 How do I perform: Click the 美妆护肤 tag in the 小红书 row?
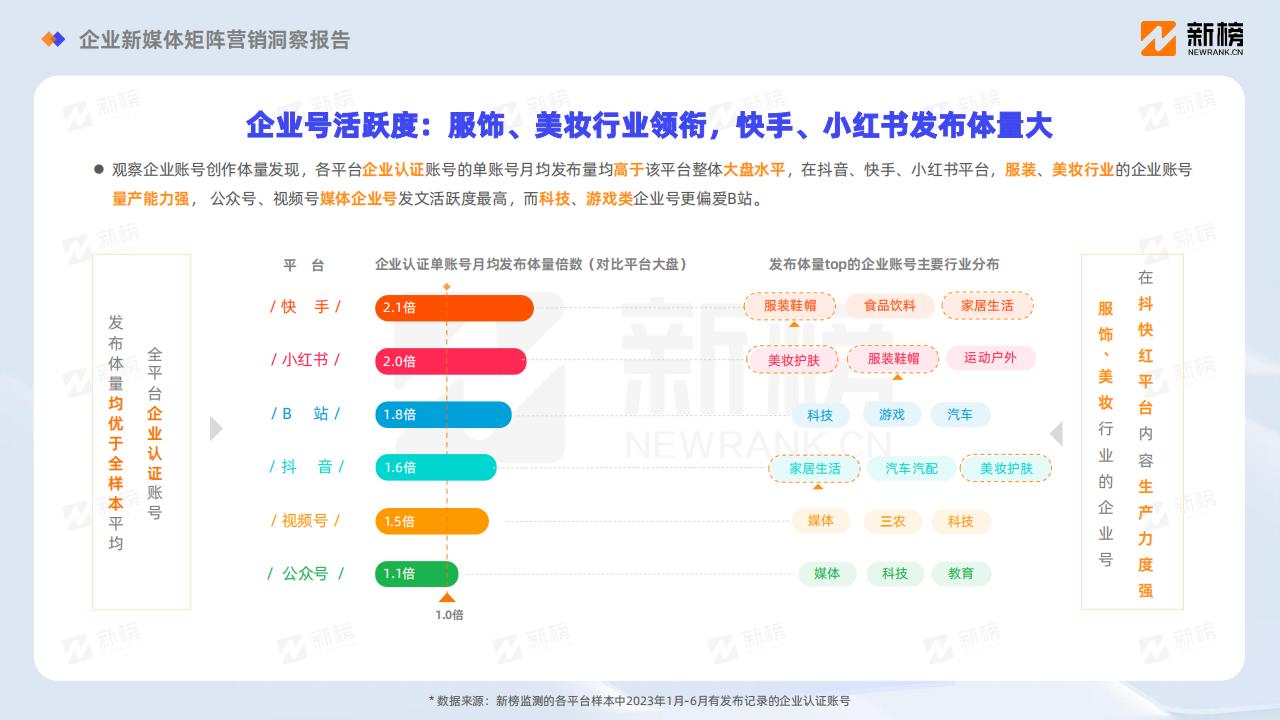[x=794, y=360]
